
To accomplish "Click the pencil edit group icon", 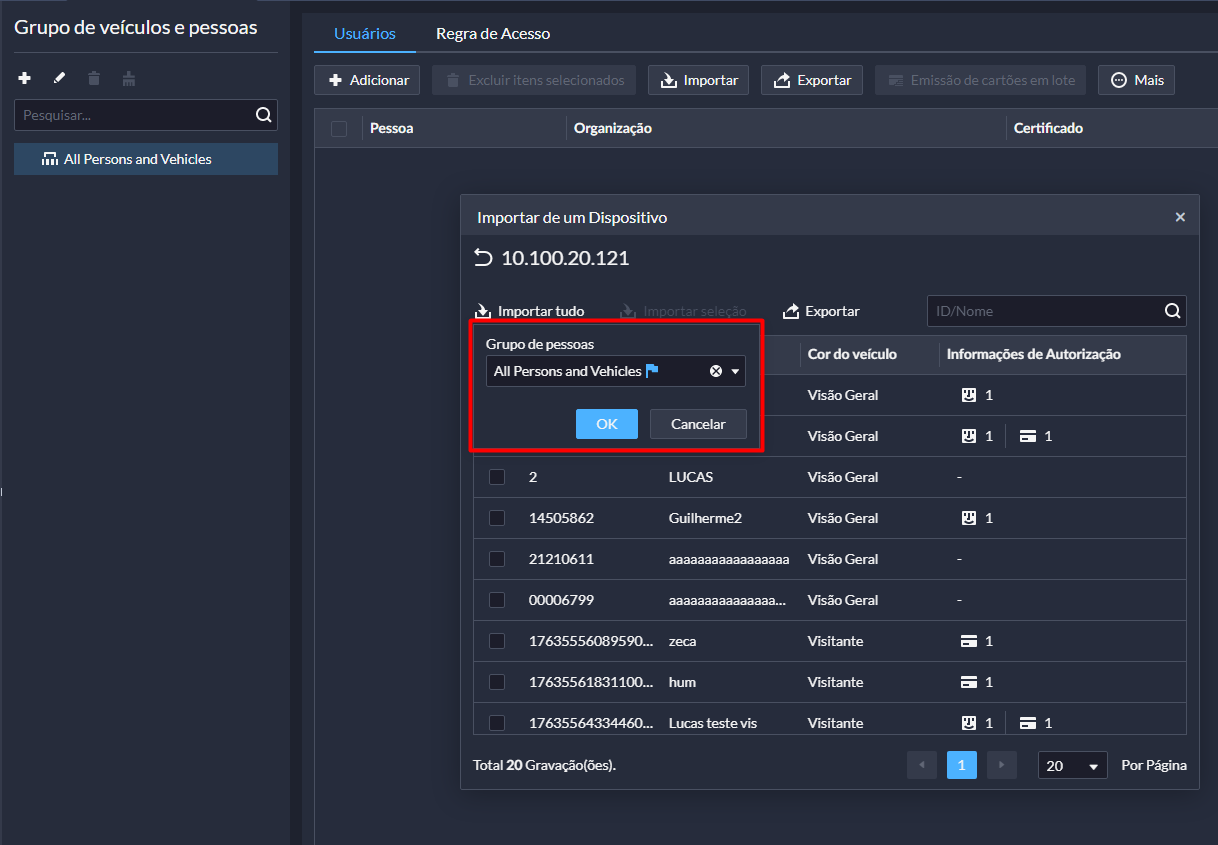I will click(59, 78).
